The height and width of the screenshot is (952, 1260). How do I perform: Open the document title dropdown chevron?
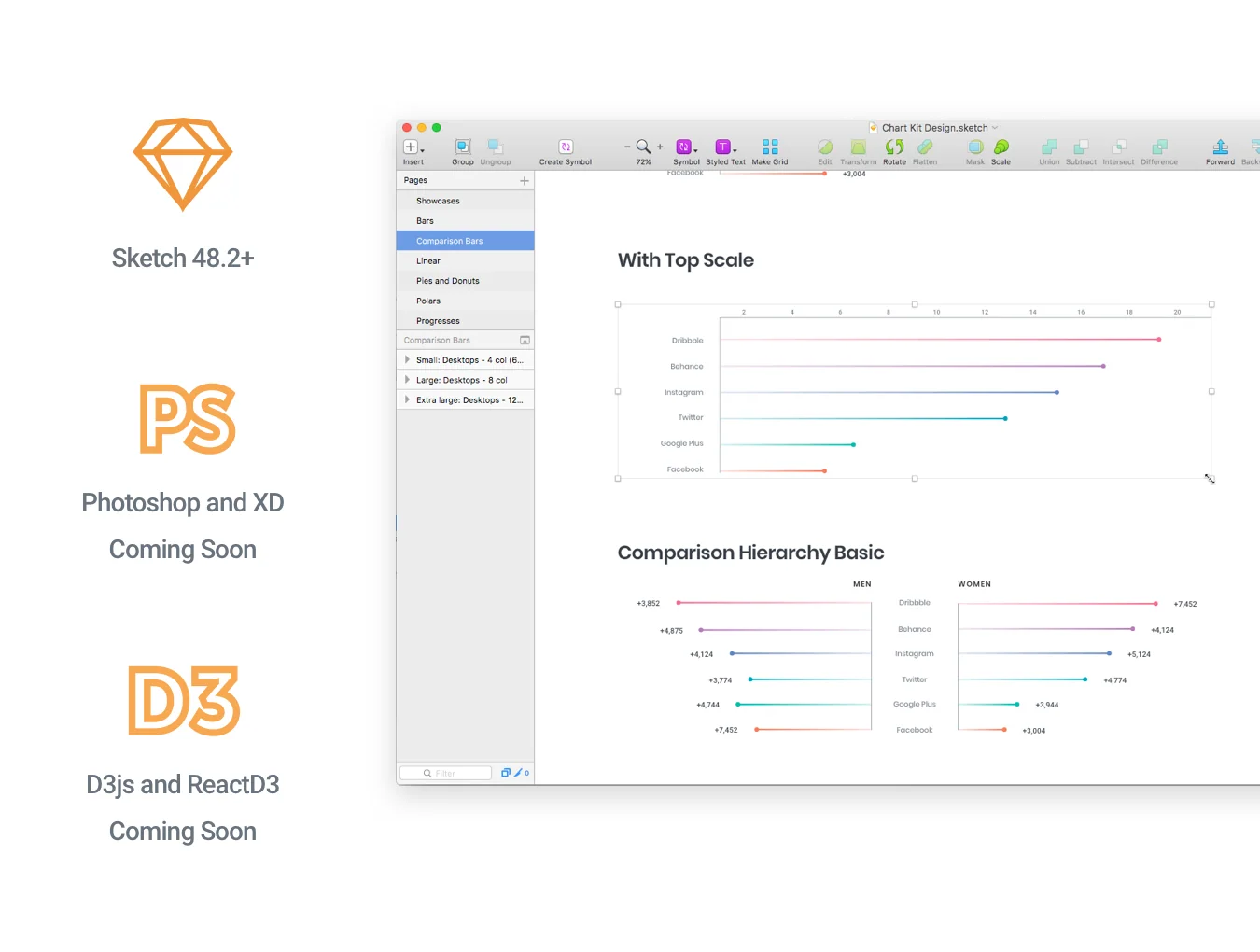pyautogui.click(x=995, y=128)
